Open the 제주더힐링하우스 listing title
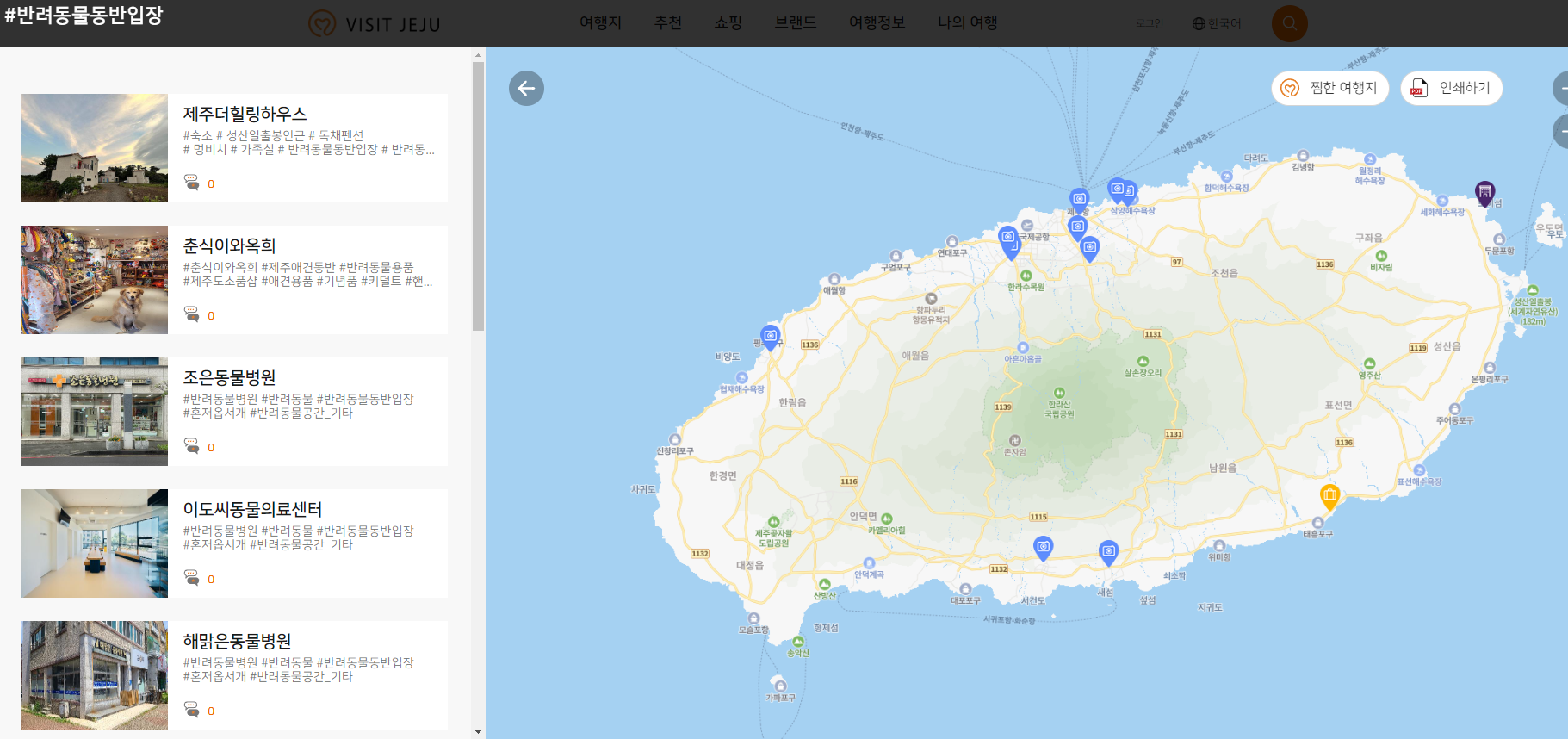 click(245, 114)
